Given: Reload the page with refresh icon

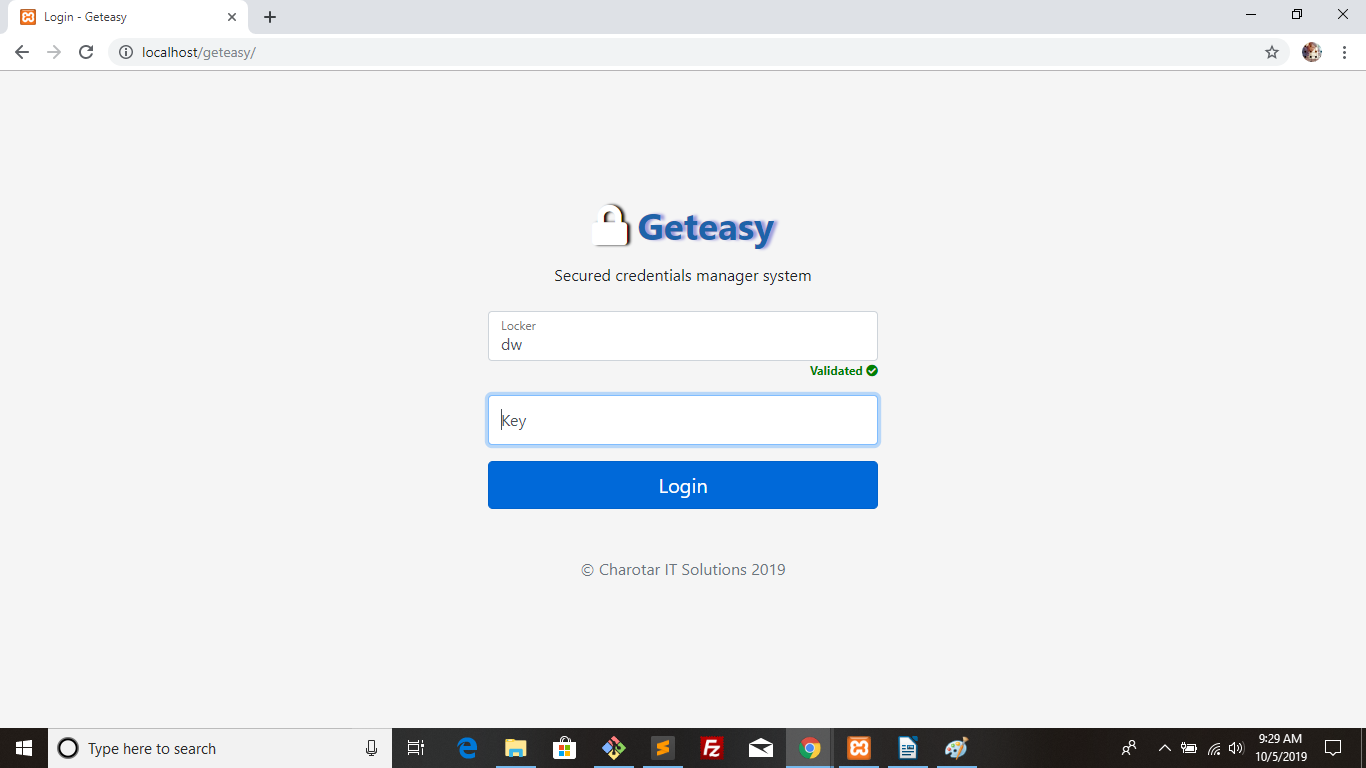Looking at the screenshot, I should [86, 52].
